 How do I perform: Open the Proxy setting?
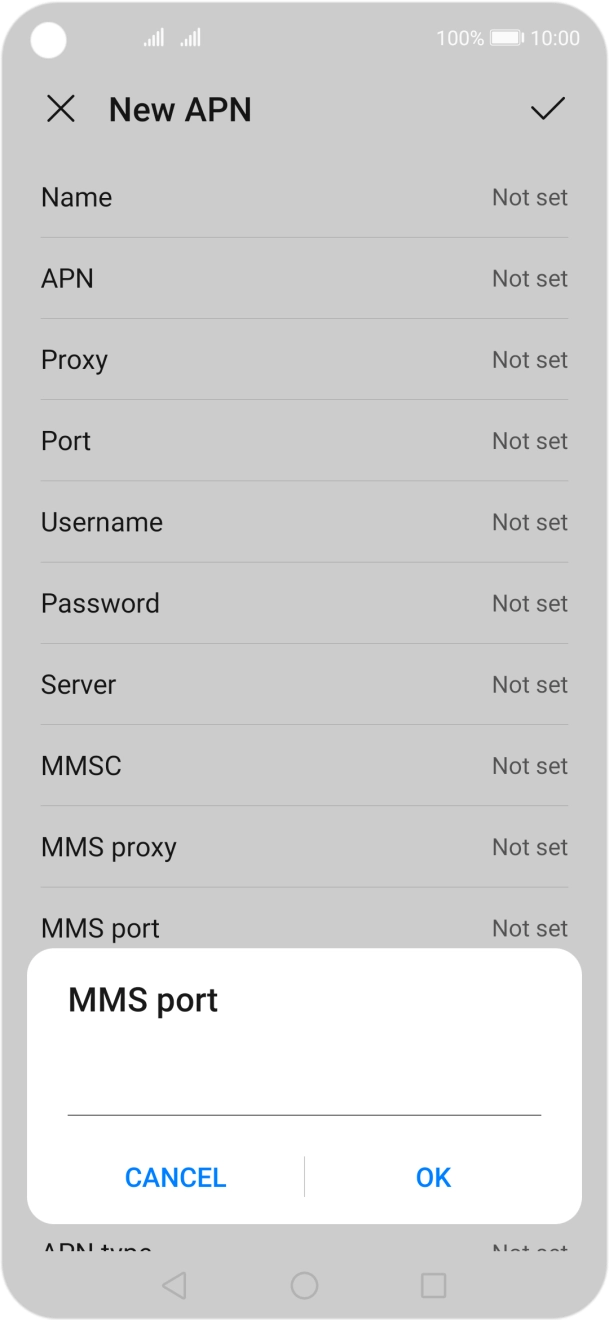click(x=304, y=359)
